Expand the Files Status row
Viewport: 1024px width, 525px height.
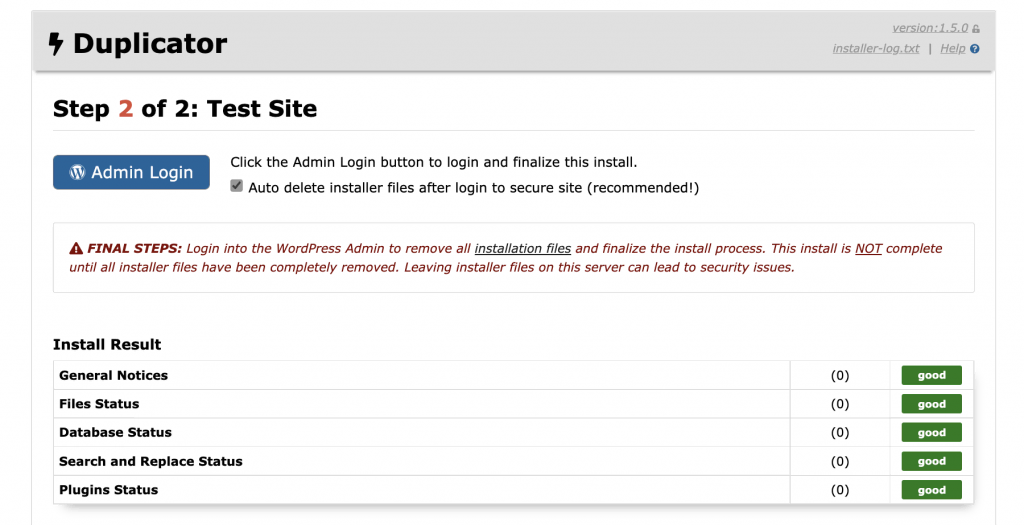click(99, 404)
